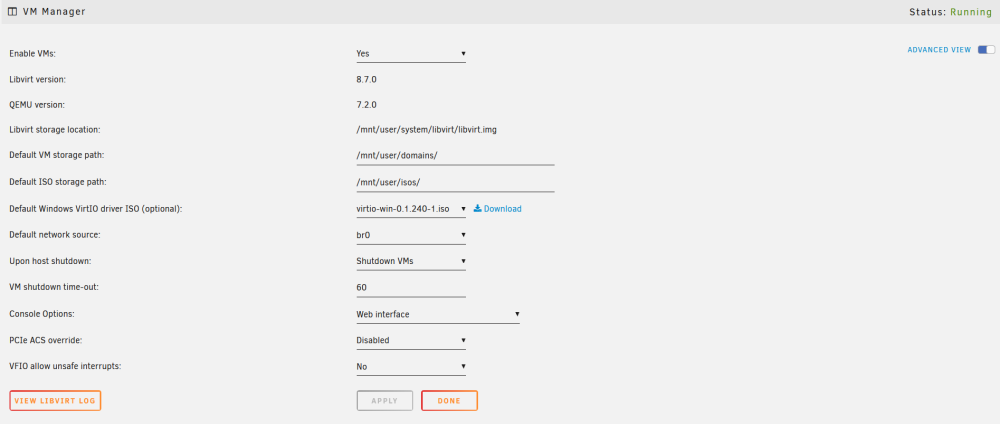Open the PCIe ACS override dropdown
The height and width of the screenshot is (424, 1000).
(411, 340)
